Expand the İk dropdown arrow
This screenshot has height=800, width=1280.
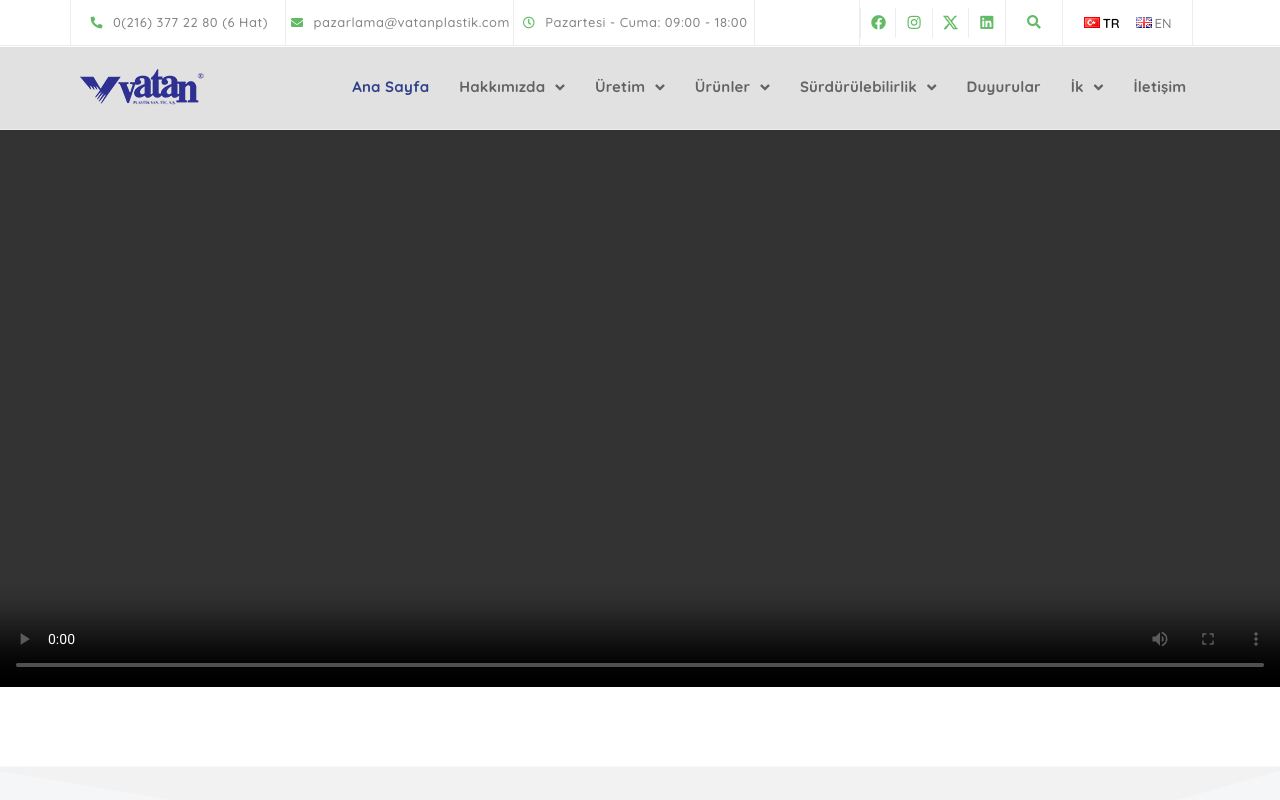[1098, 87]
